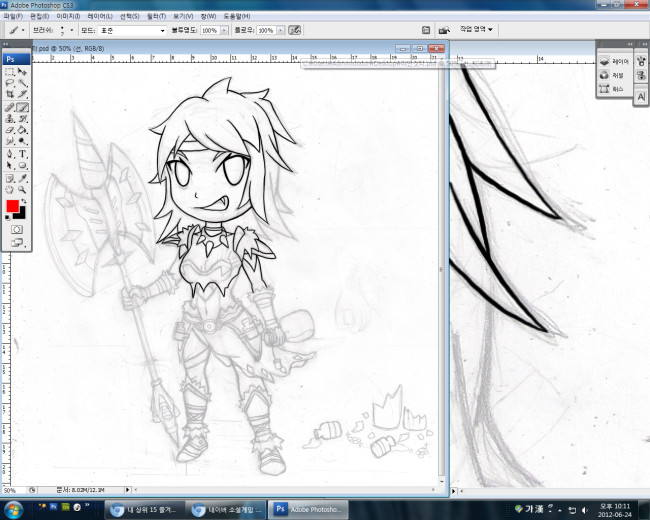
Task: Expand the workspace (작업 영역) dropdown
Action: 476,30
